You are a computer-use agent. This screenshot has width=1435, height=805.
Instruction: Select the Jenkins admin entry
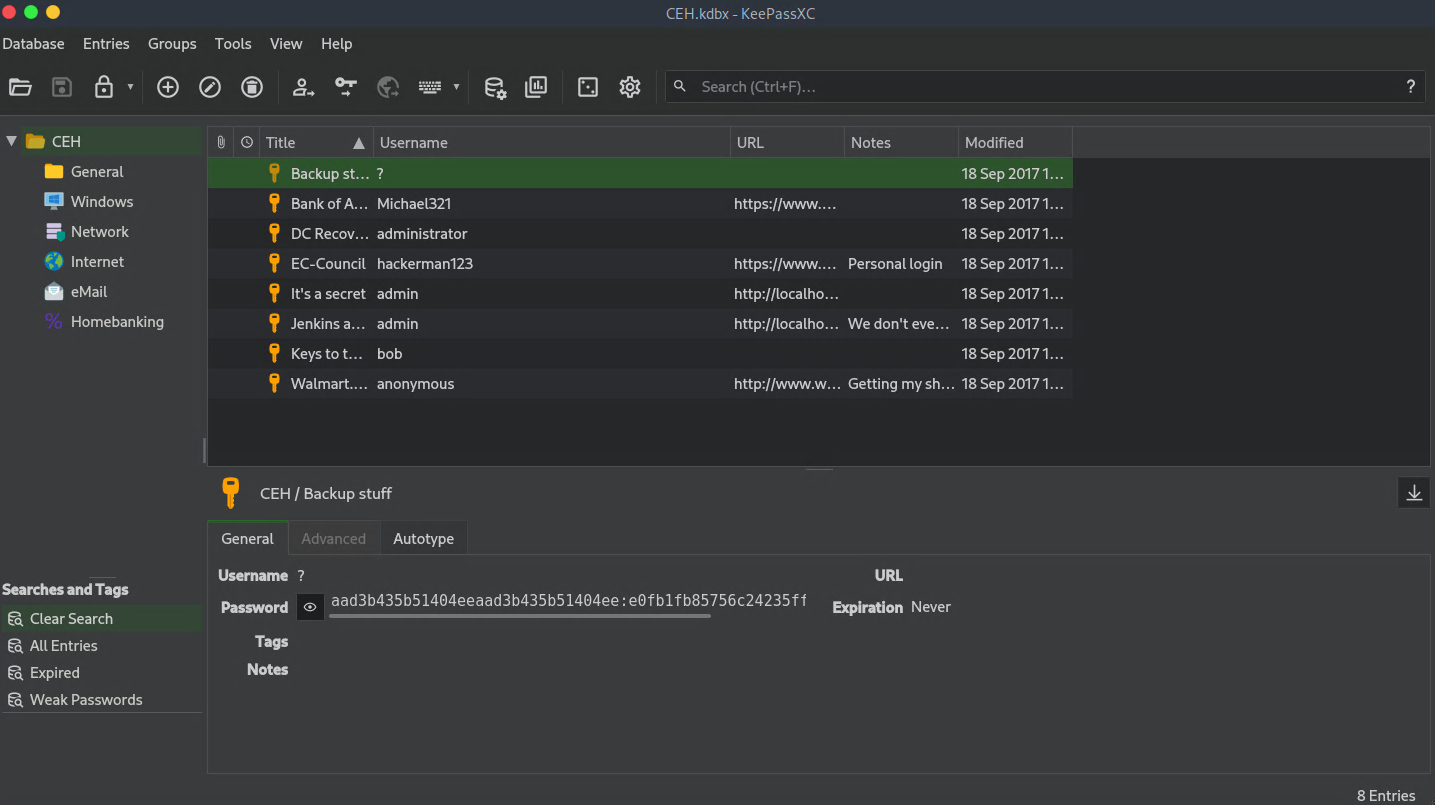pyautogui.click(x=640, y=323)
